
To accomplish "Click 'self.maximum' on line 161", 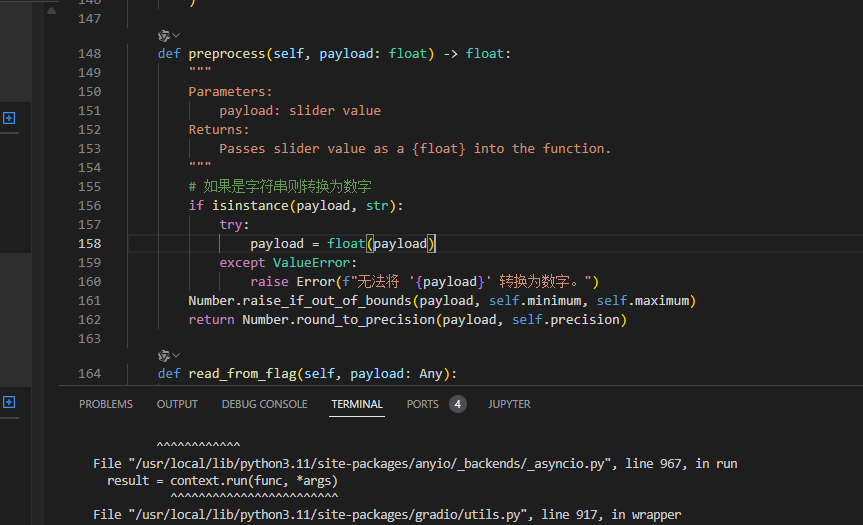I will click(x=643, y=300).
